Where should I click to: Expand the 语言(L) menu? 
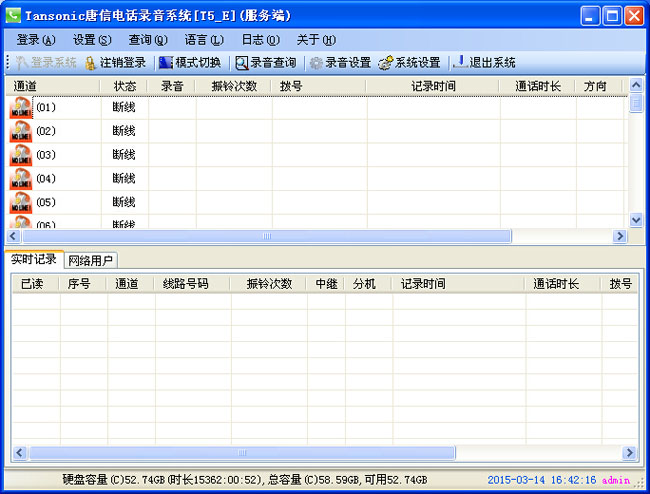pyautogui.click(x=204, y=40)
